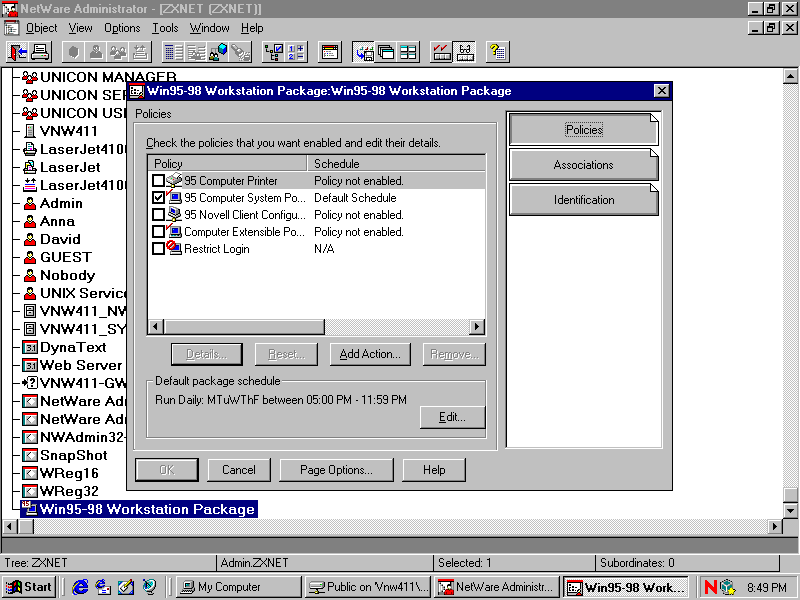This screenshot has width=800, height=600.
Task: Click main window vertical scrollbar up arrow
Action: [790, 77]
